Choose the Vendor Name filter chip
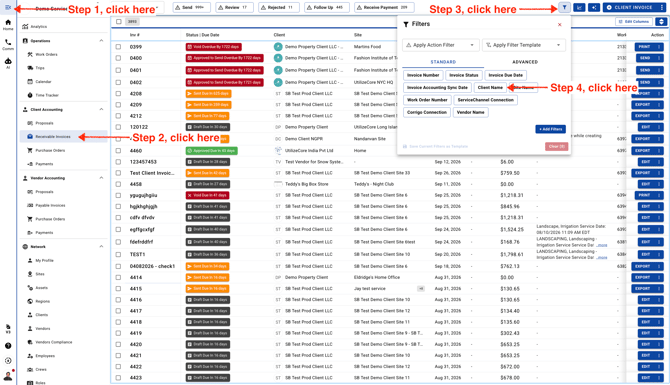Image resolution: width=670 pixels, height=385 pixels. (x=470, y=112)
